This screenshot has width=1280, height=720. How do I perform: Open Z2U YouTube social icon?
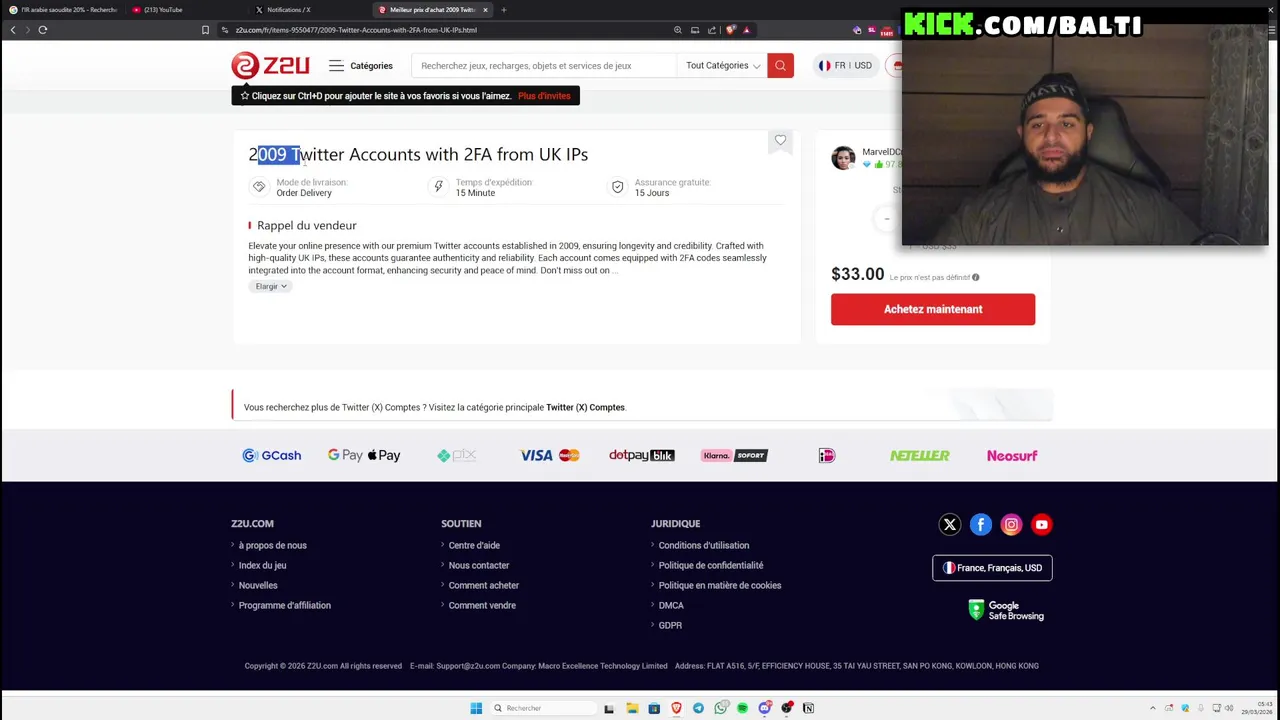1041,525
